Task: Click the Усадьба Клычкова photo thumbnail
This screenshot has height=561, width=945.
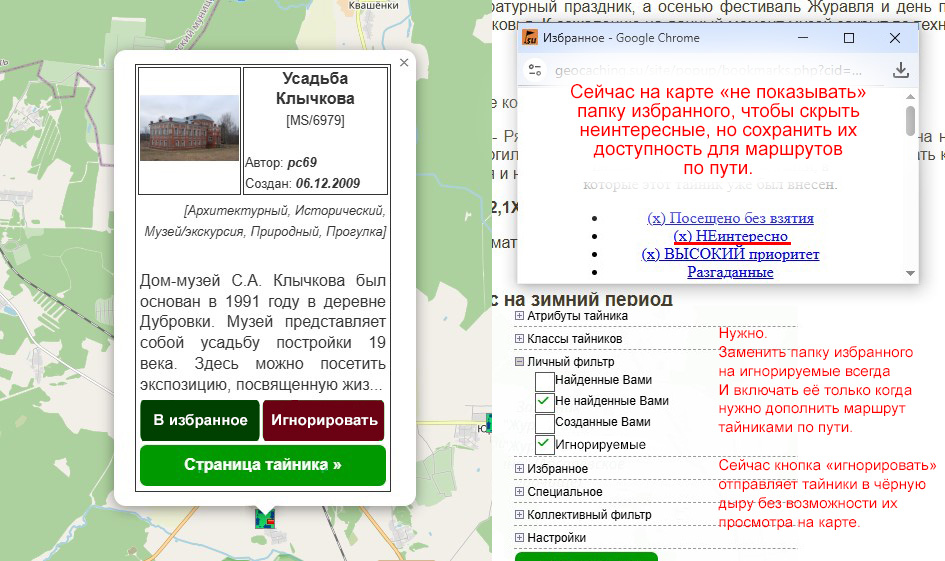Action: [x=189, y=128]
